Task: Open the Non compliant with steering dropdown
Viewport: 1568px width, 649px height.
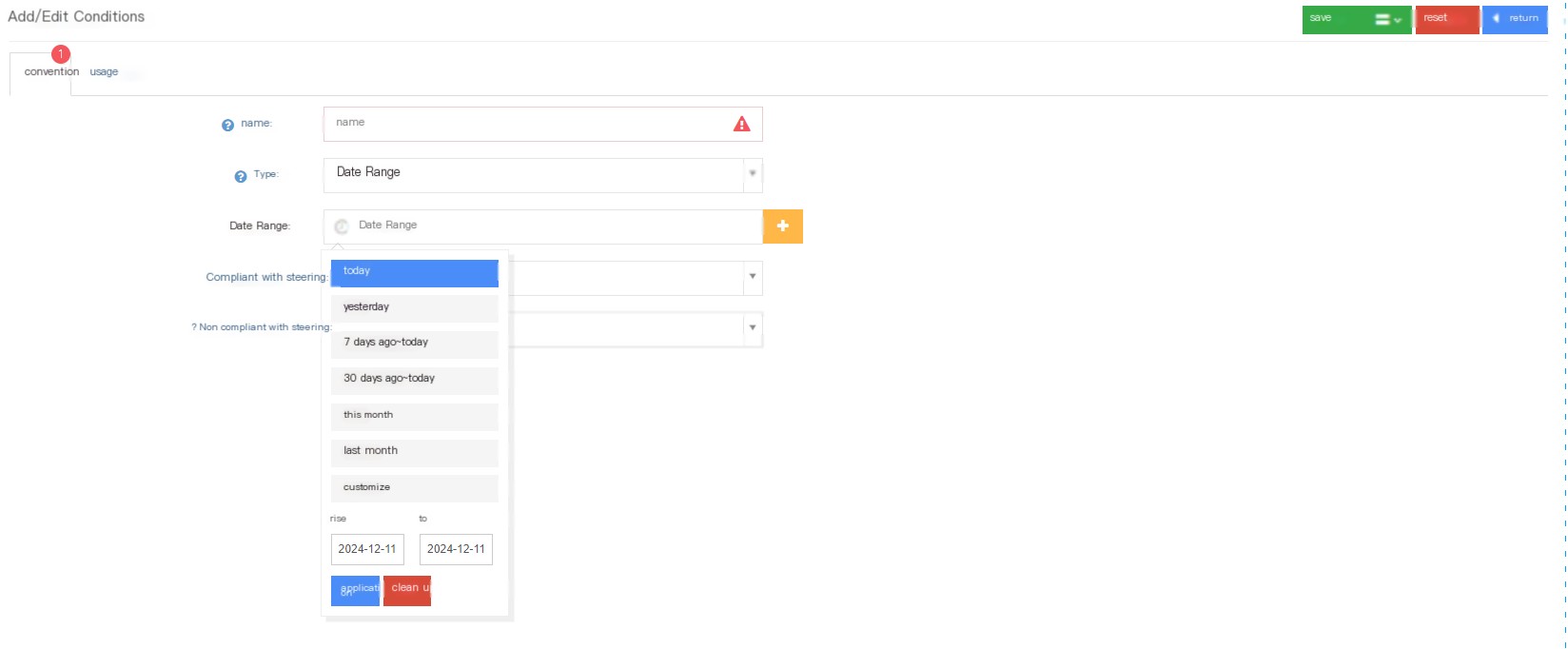Action: click(753, 328)
